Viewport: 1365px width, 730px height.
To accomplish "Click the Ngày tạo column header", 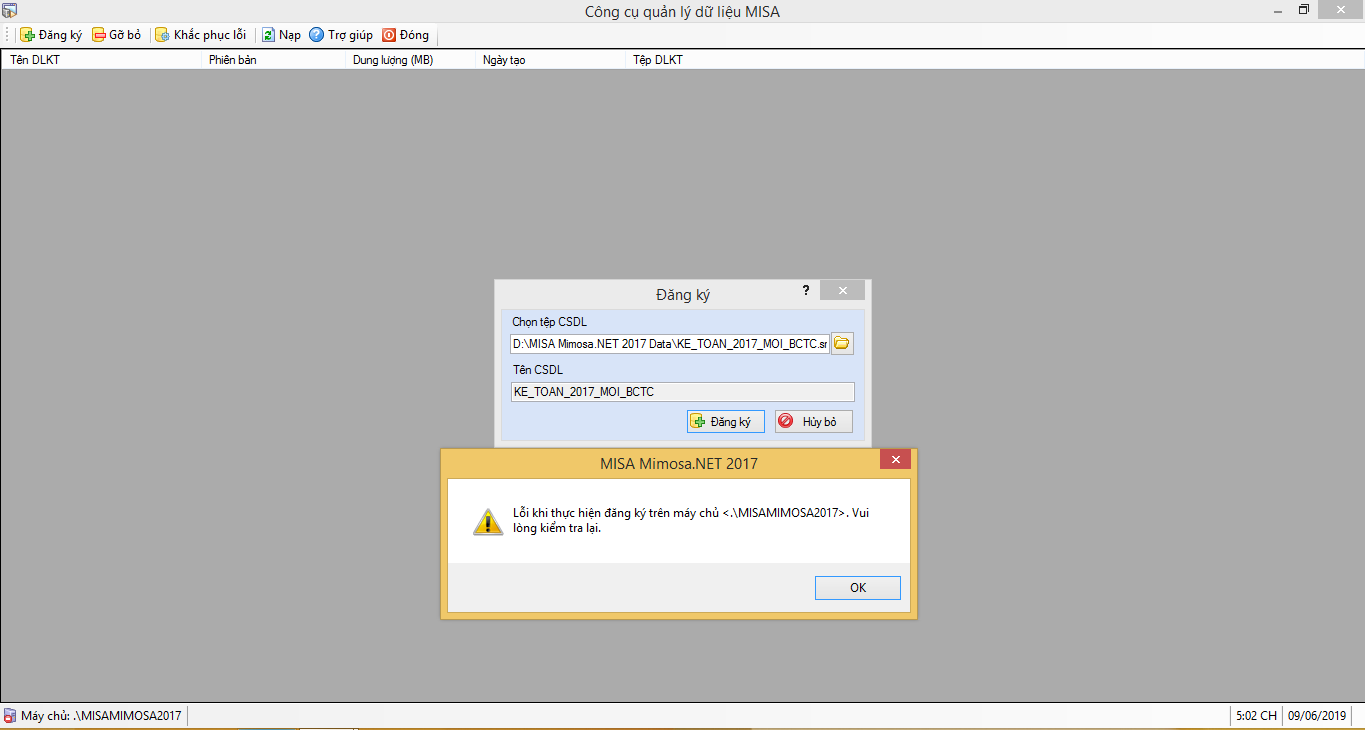I will coord(549,60).
